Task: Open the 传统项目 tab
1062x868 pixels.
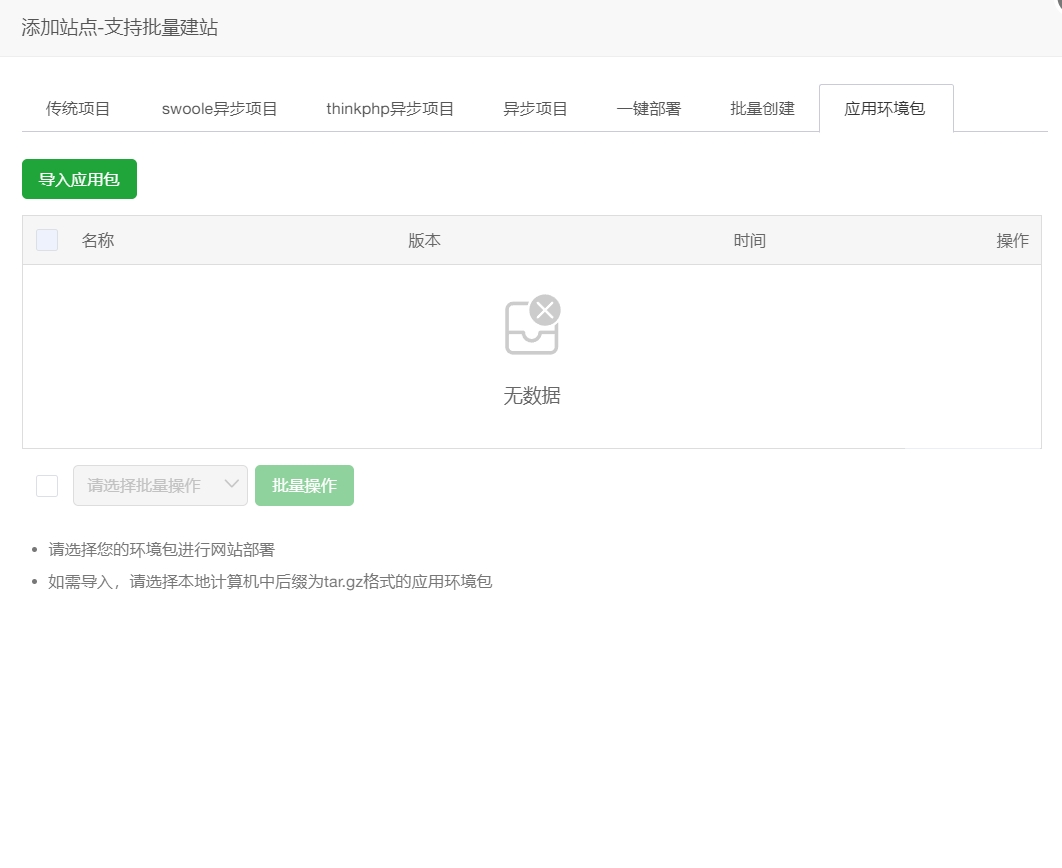Action: point(79,108)
